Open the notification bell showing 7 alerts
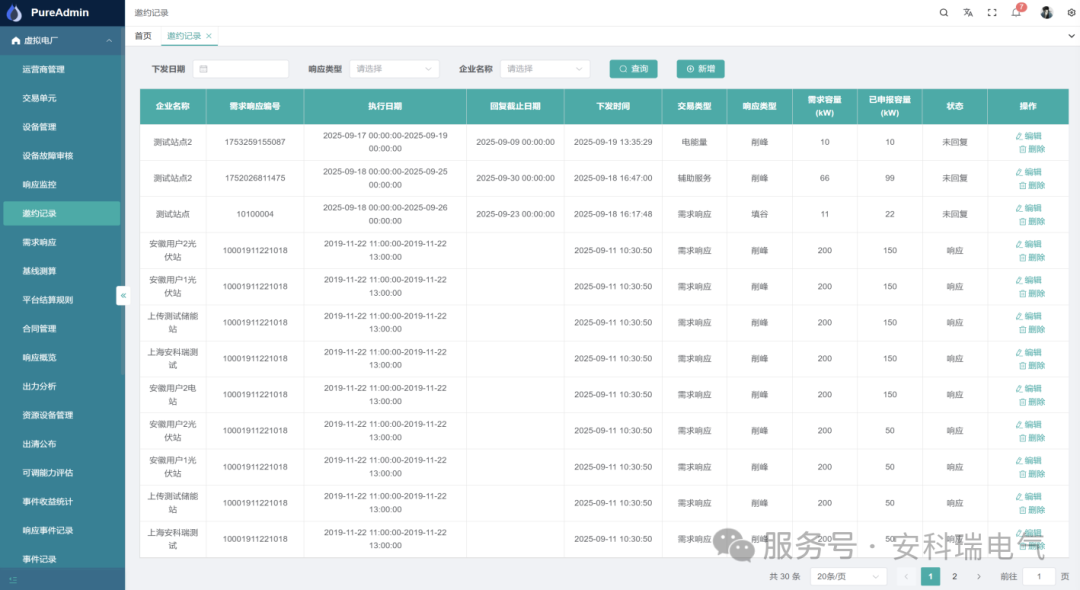1080x590 pixels. pyautogui.click(x=1016, y=13)
